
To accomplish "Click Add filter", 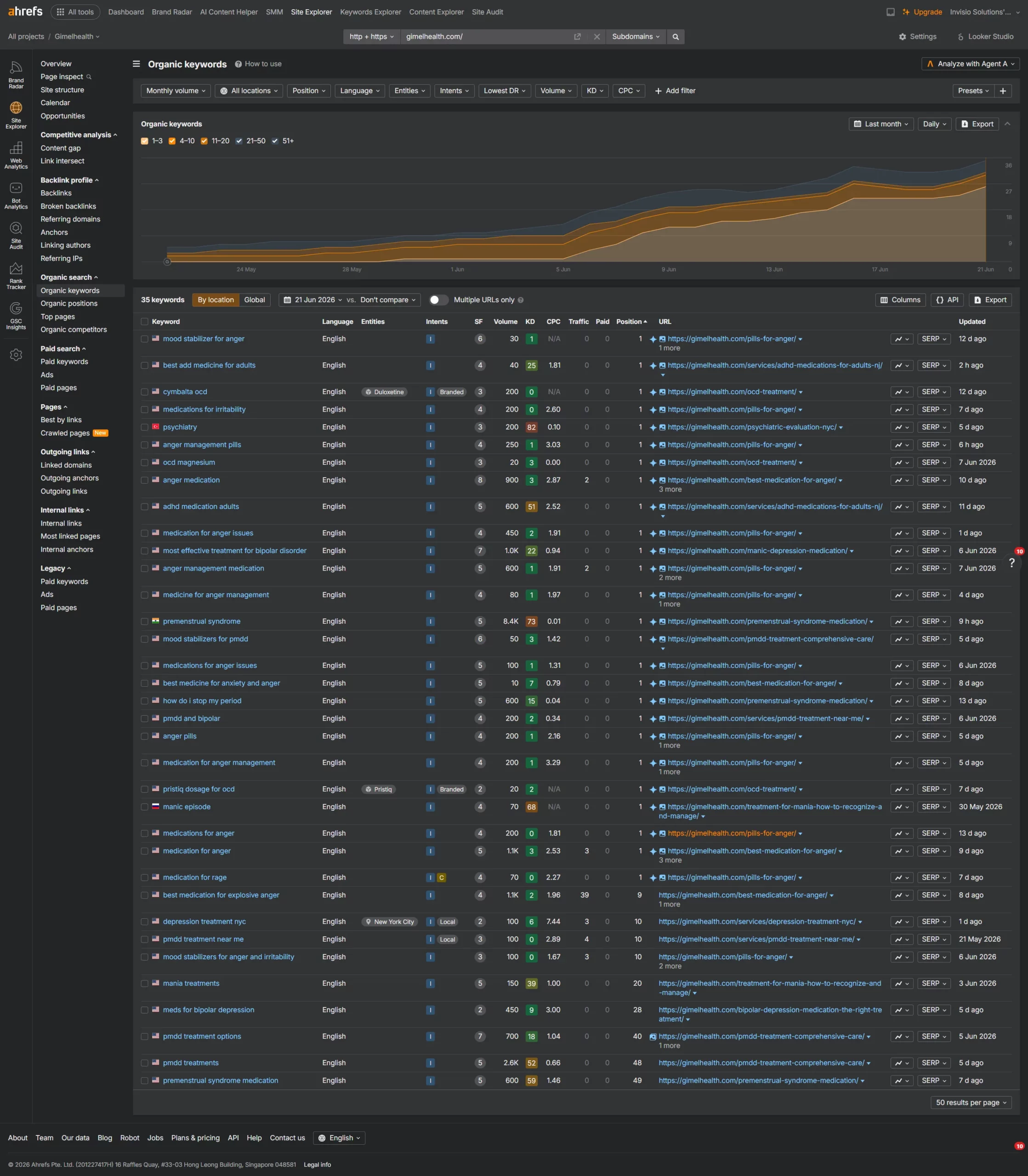I will (675, 90).
